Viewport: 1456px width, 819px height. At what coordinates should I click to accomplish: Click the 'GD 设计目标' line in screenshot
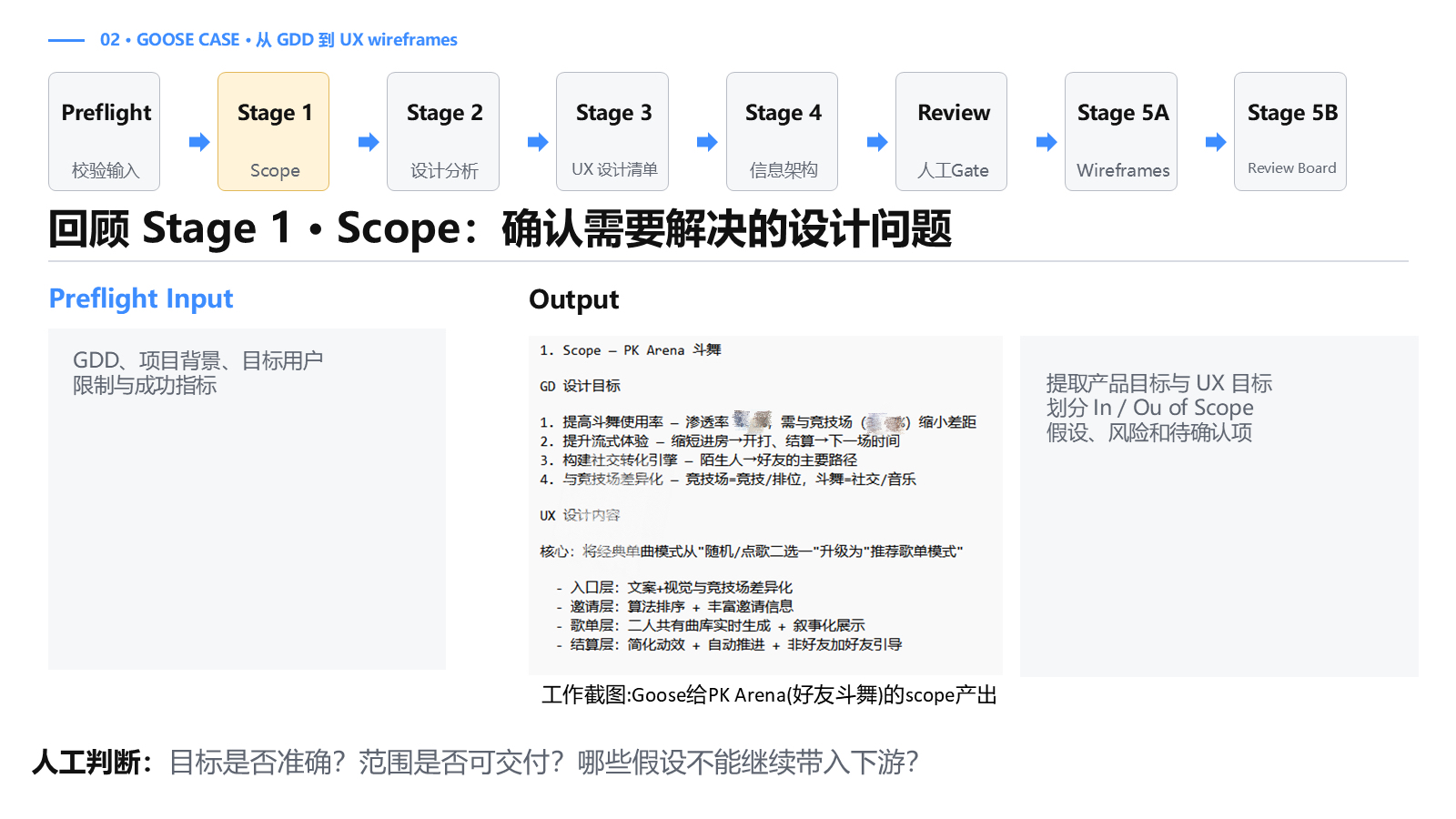tap(580, 386)
